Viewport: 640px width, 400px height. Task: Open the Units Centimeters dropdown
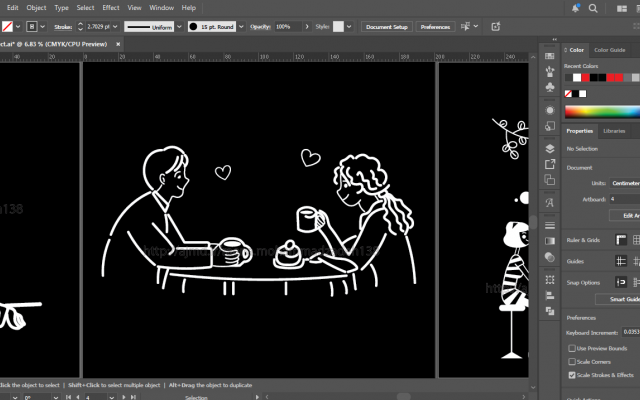(625, 183)
